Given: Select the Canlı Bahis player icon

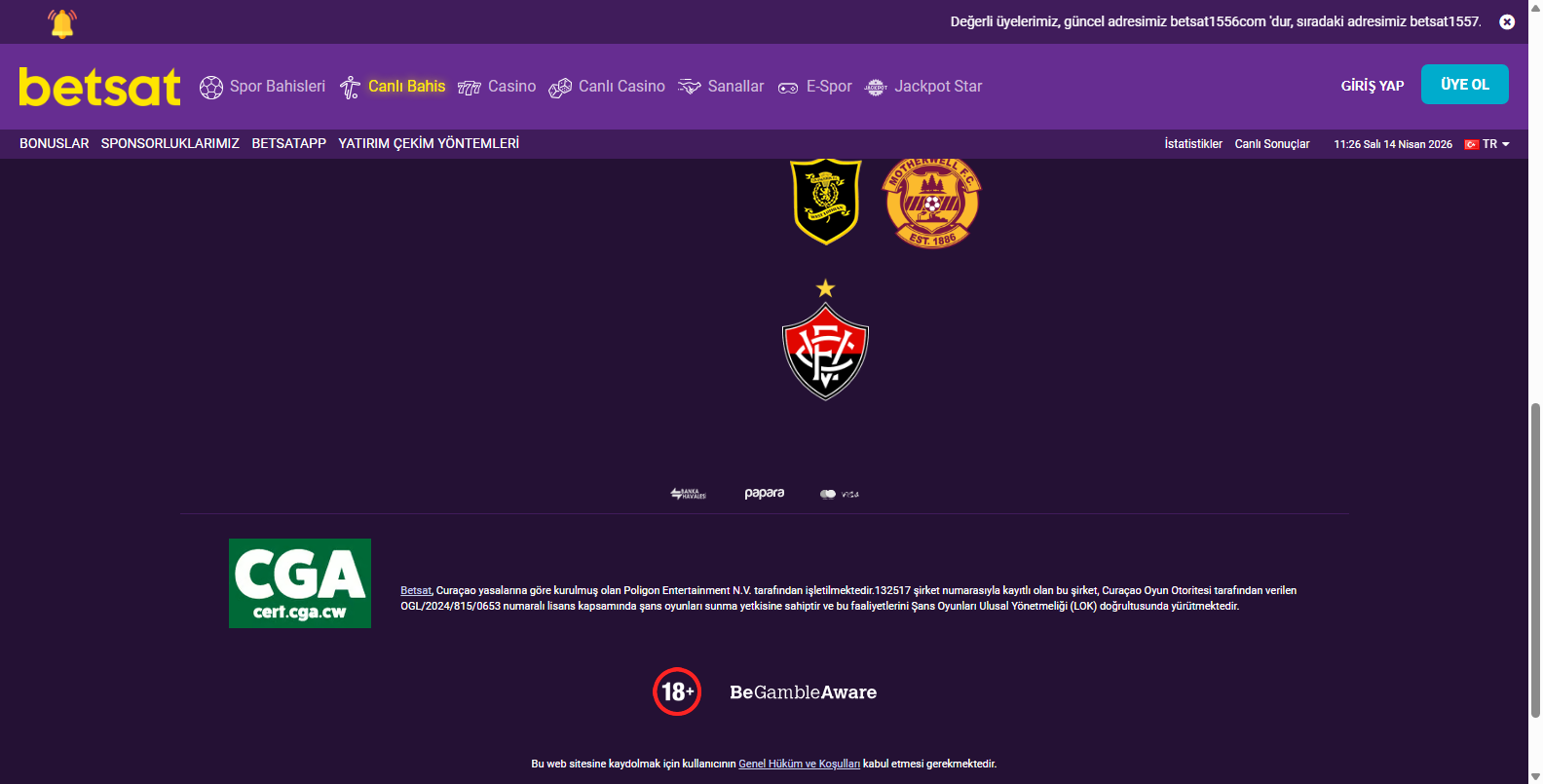Looking at the screenshot, I should pyautogui.click(x=350, y=88).
